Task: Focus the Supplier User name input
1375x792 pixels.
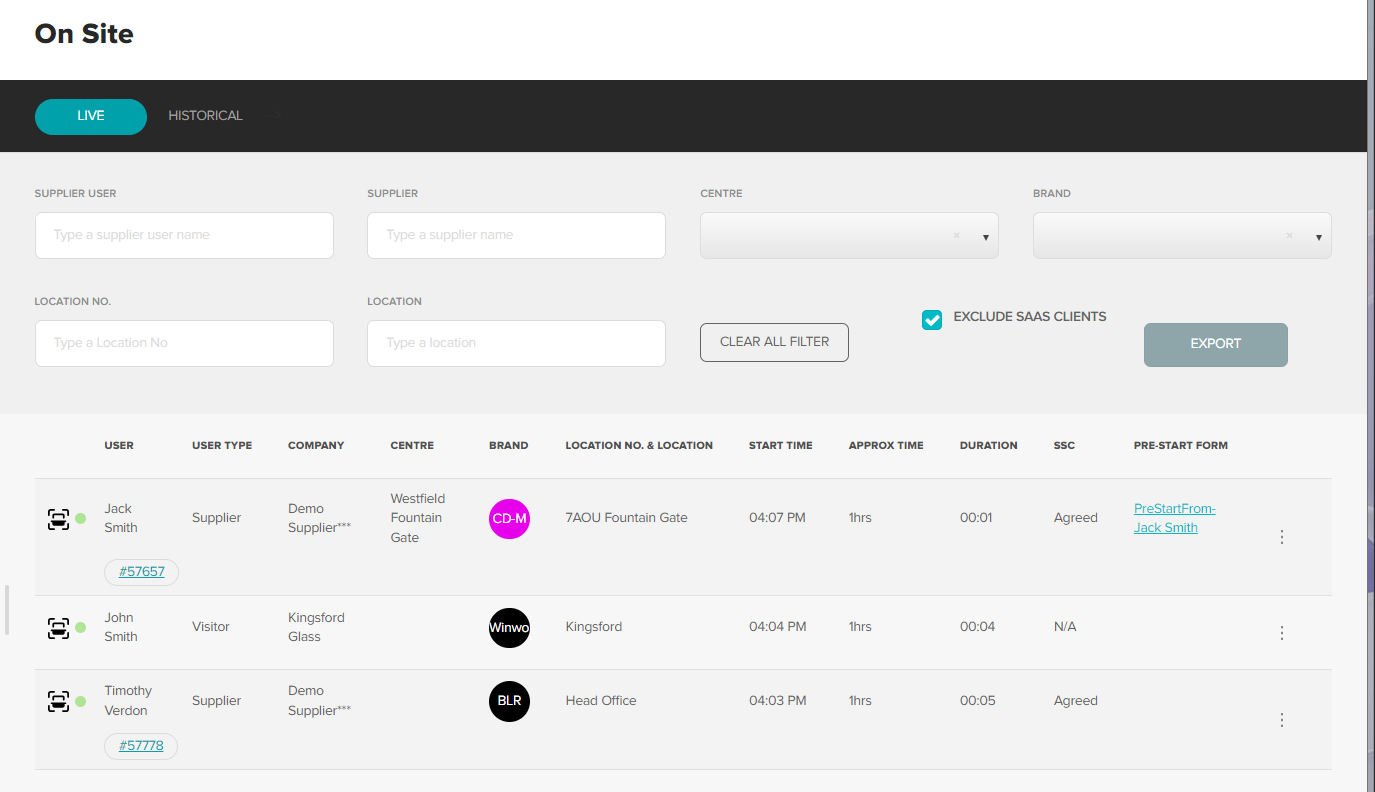Action: click(184, 235)
